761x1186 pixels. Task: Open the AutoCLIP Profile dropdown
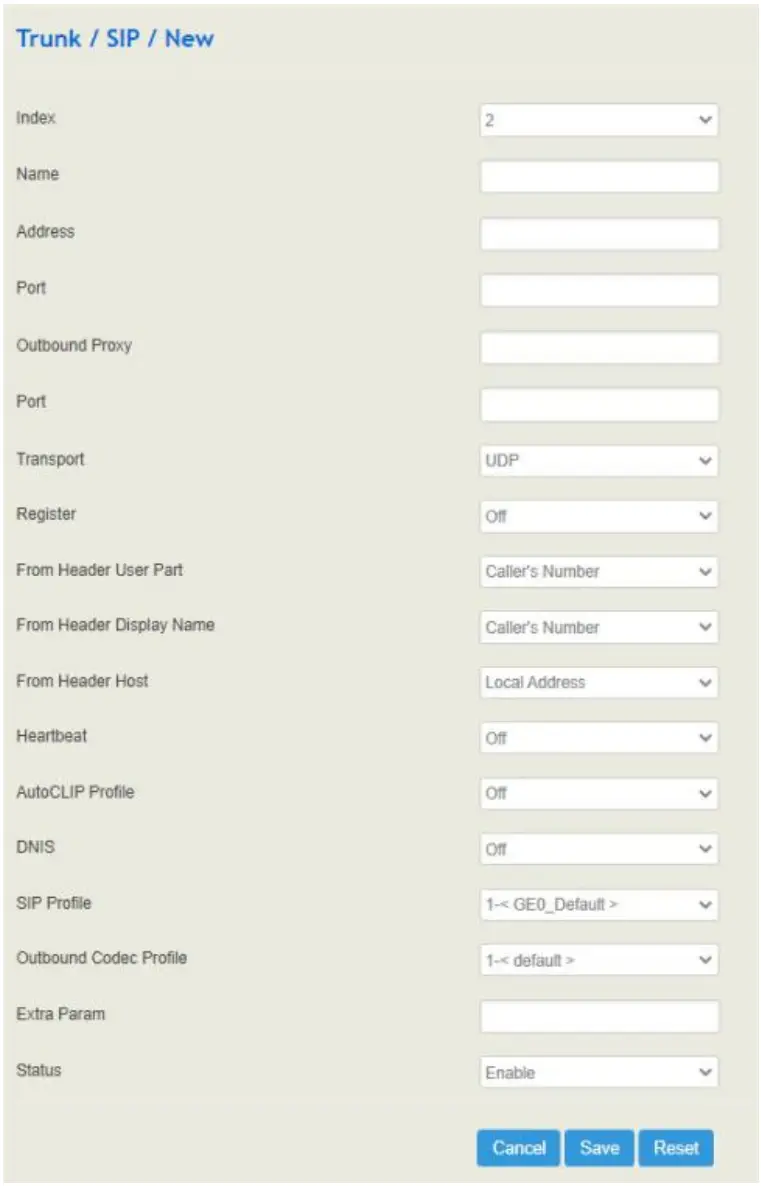click(x=598, y=793)
